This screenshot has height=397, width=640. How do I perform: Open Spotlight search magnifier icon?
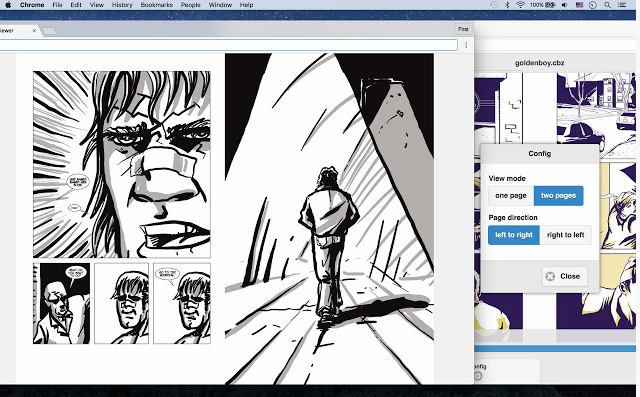[607, 5]
